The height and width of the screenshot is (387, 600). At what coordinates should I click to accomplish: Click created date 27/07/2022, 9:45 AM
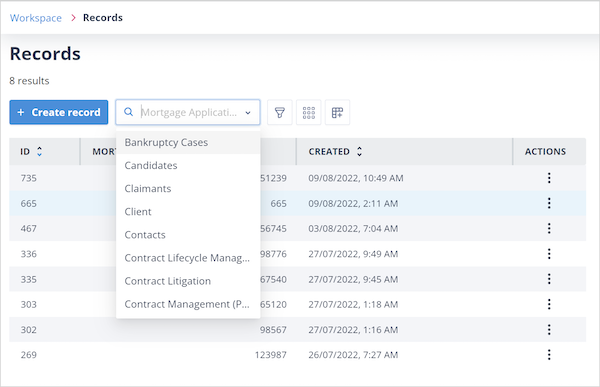pos(353,279)
